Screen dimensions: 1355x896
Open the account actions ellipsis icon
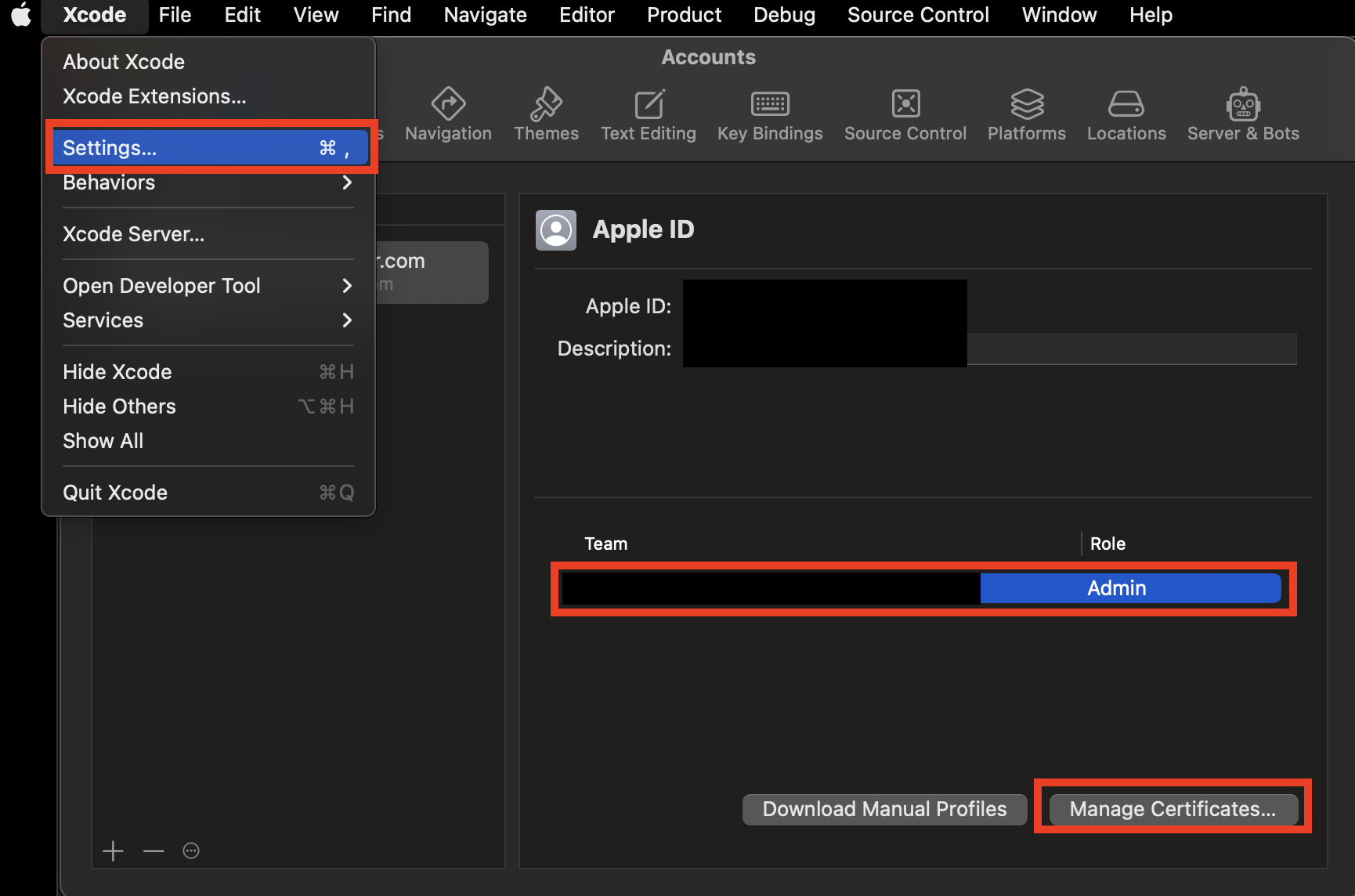click(x=191, y=851)
